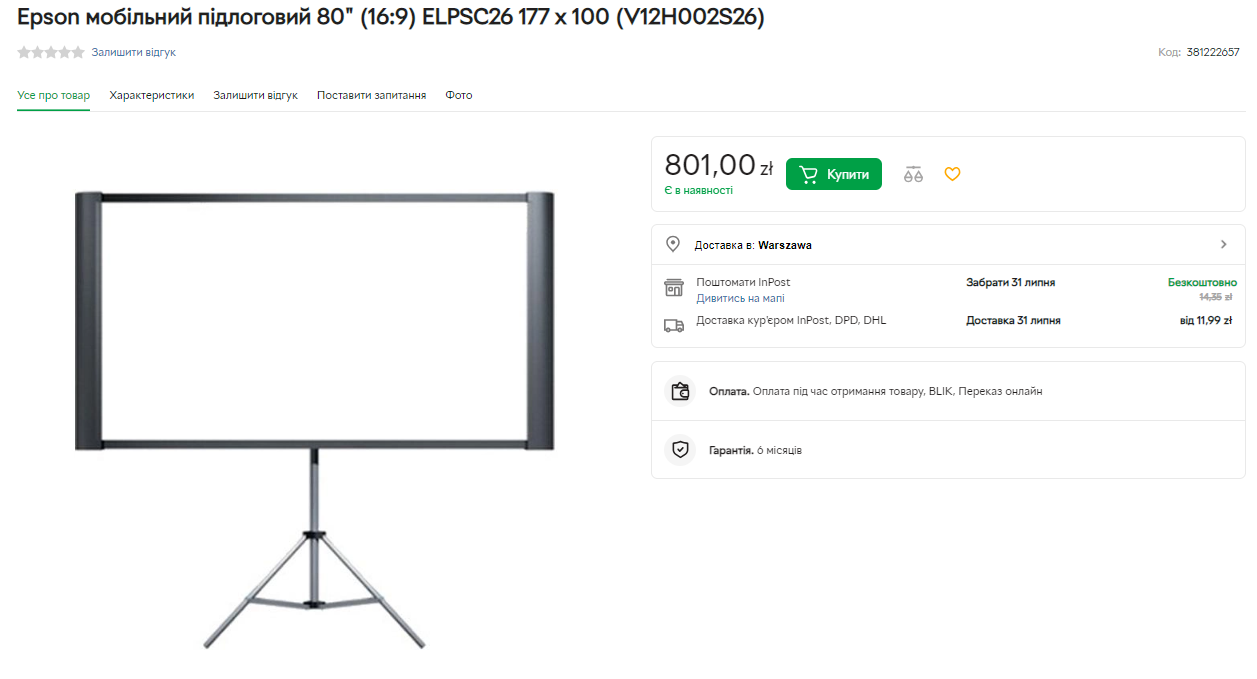Open the Фото tab
1257x679 pixels.
[x=459, y=95]
